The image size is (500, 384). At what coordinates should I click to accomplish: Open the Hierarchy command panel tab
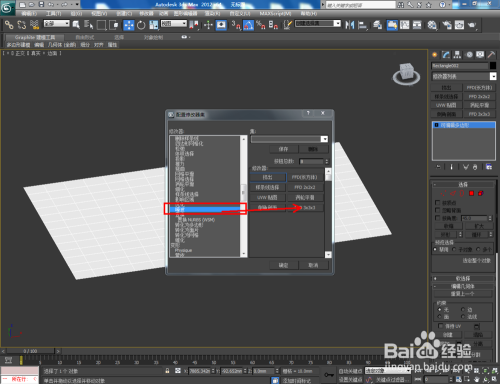tap(457, 55)
